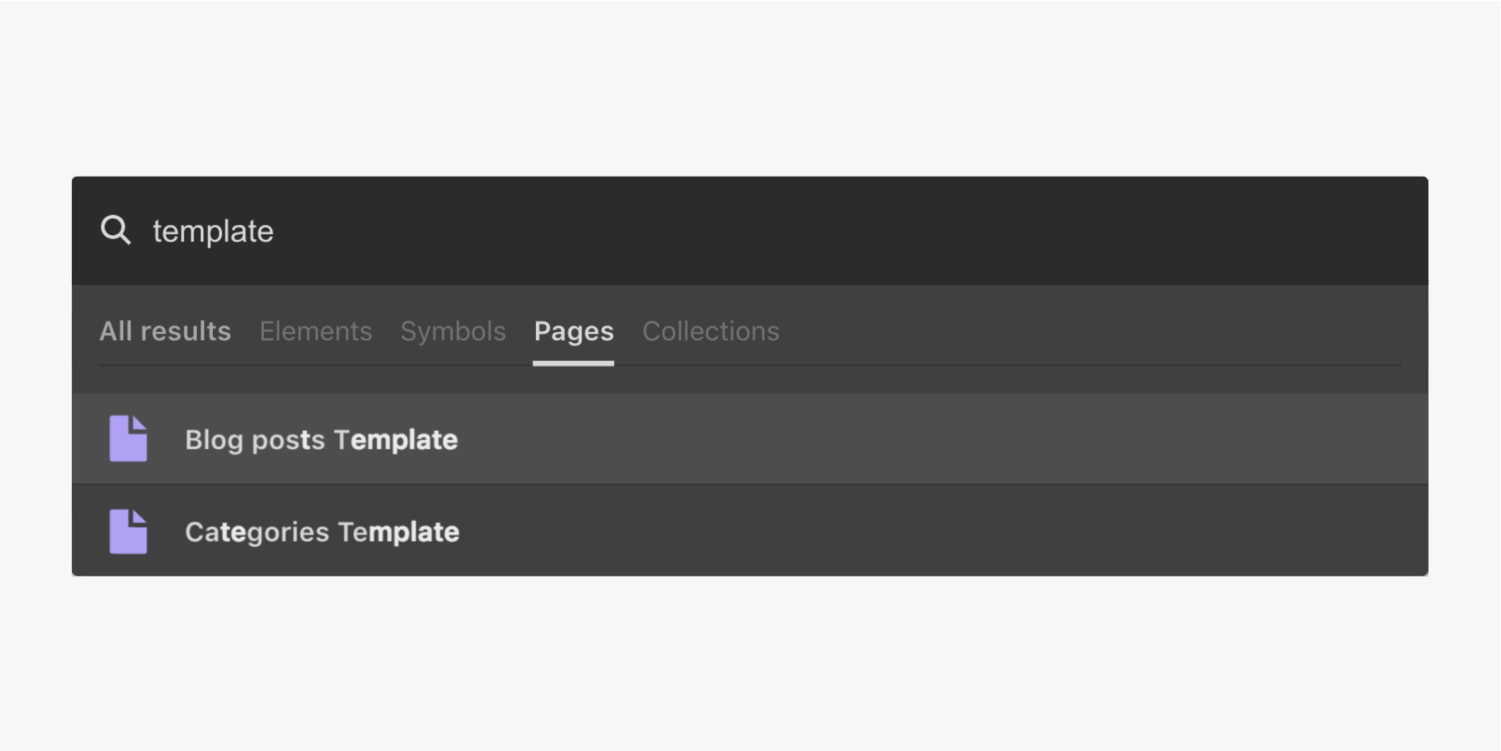Click the purple page icon for Blog posts Template

point(128,439)
